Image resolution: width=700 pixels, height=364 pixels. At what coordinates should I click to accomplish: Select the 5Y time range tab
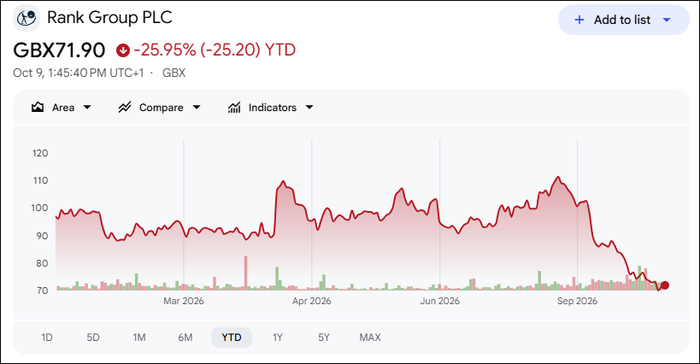coord(324,337)
